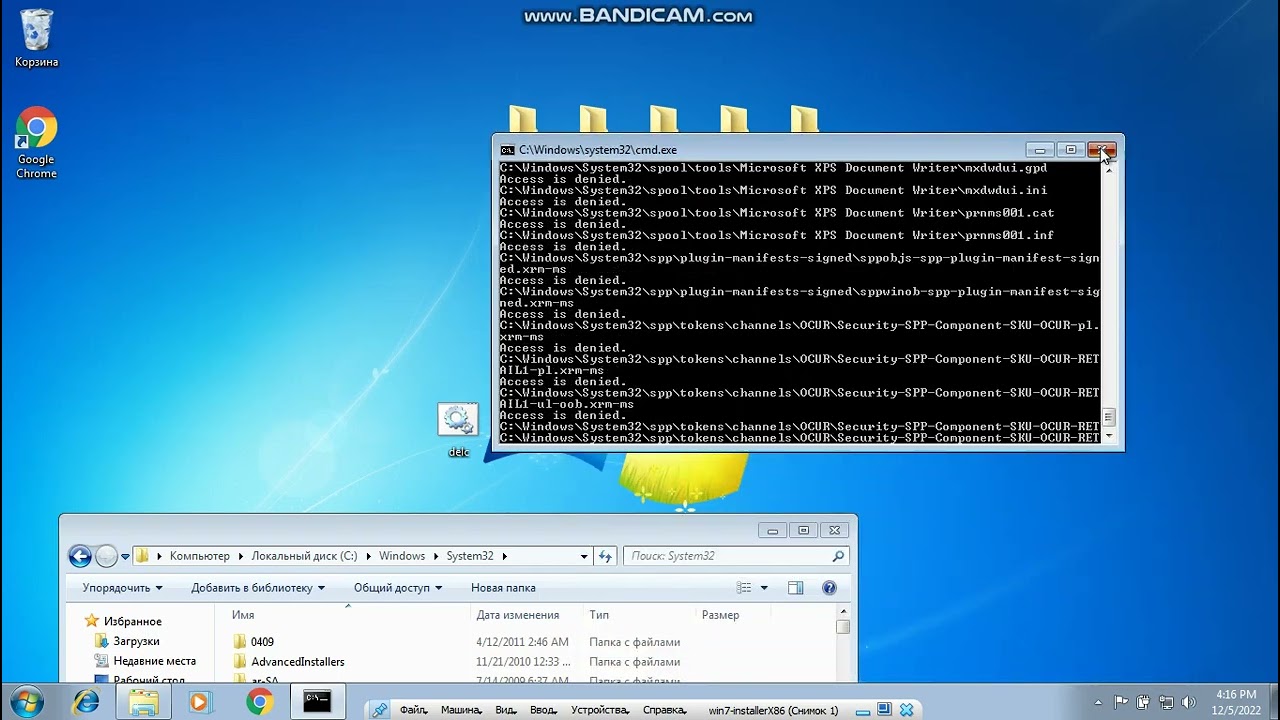The image size is (1280, 720).
Task: Open Добавить в библиотеку dropdown
Action: click(x=258, y=588)
